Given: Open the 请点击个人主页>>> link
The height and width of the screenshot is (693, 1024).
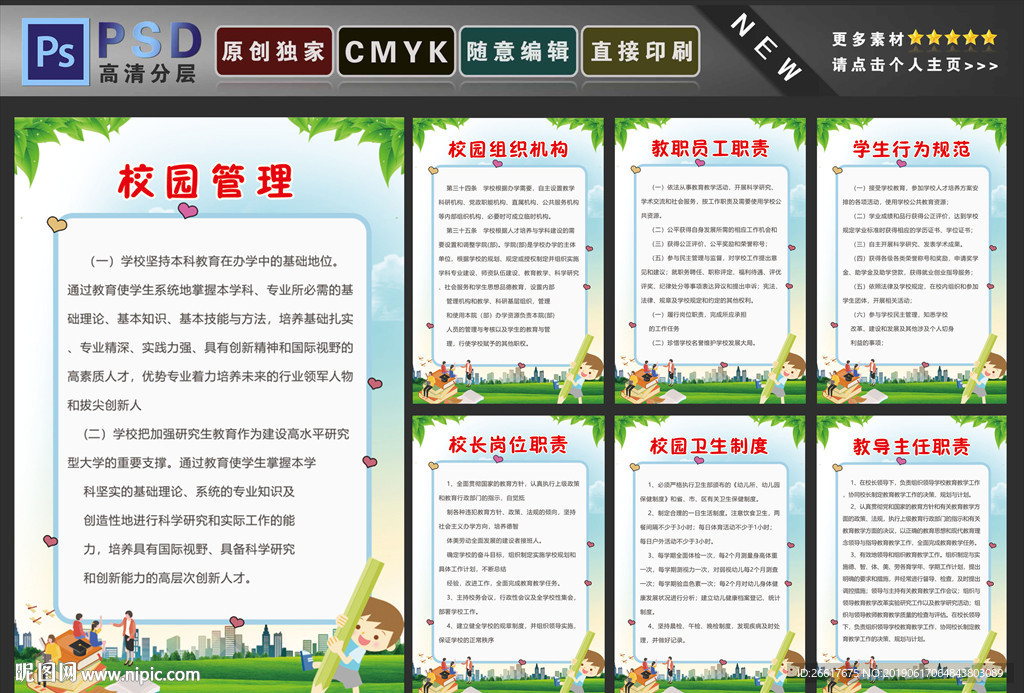Looking at the screenshot, I should click(915, 65).
